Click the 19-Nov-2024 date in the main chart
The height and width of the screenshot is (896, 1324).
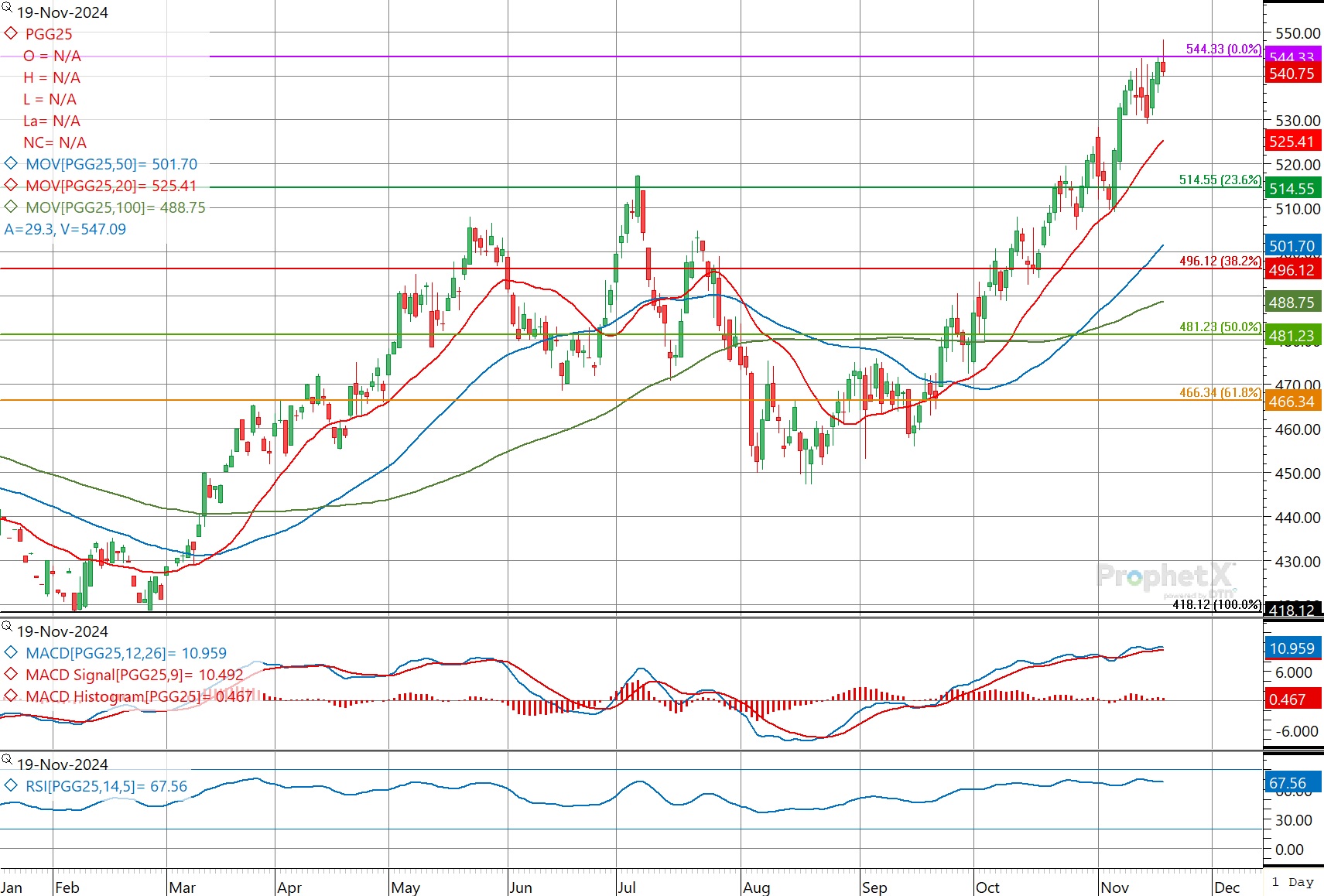pos(63,12)
